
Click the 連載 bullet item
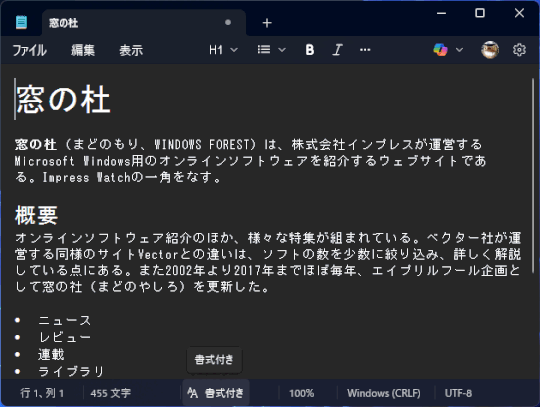(x=51, y=354)
